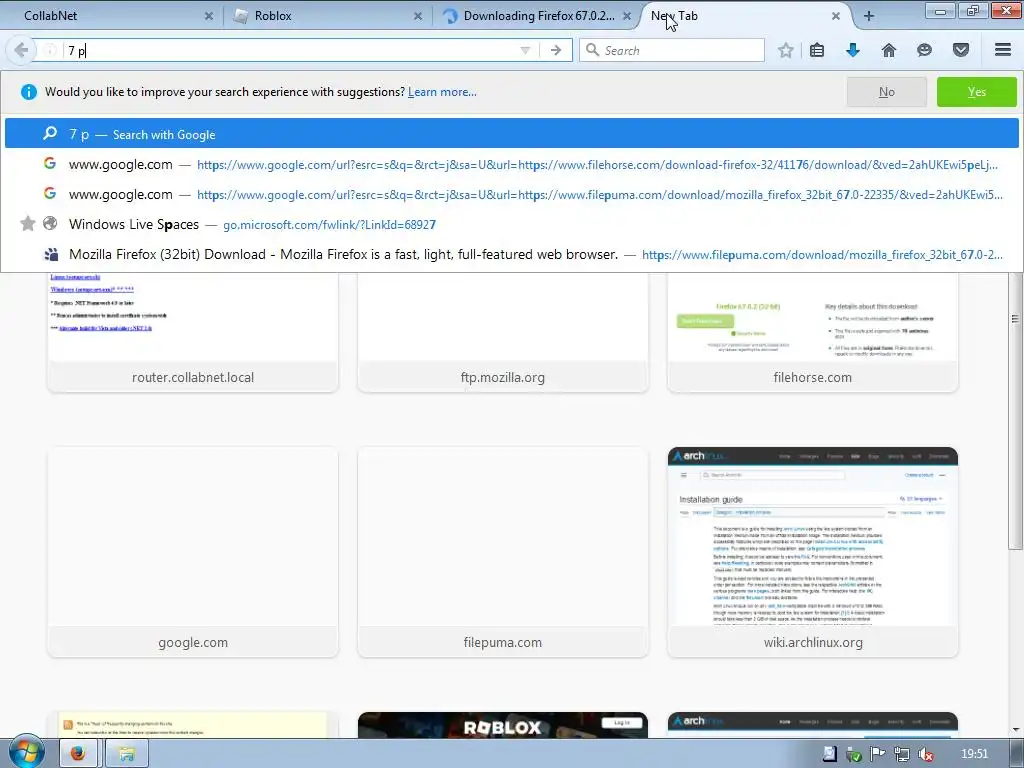Save page to Pocket icon
This screenshot has height=768, width=1024.
961,50
